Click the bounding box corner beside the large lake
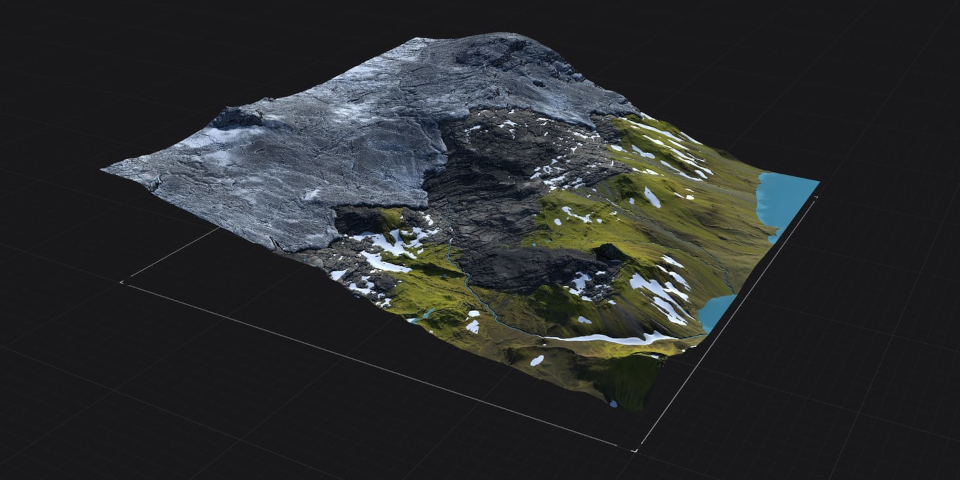 (816, 197)
